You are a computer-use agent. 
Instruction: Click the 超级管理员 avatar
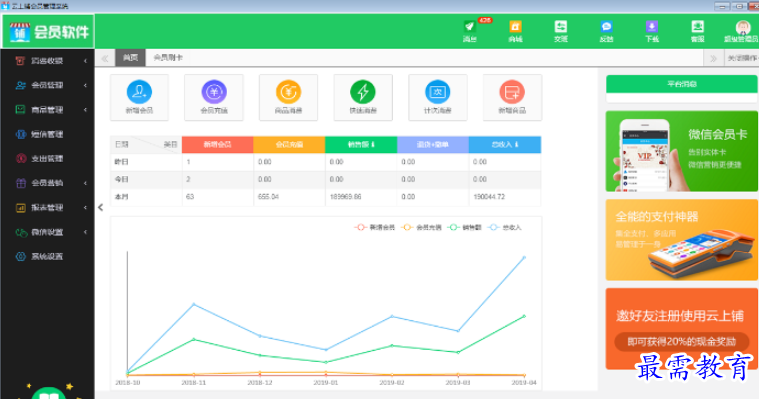(742, 27)
